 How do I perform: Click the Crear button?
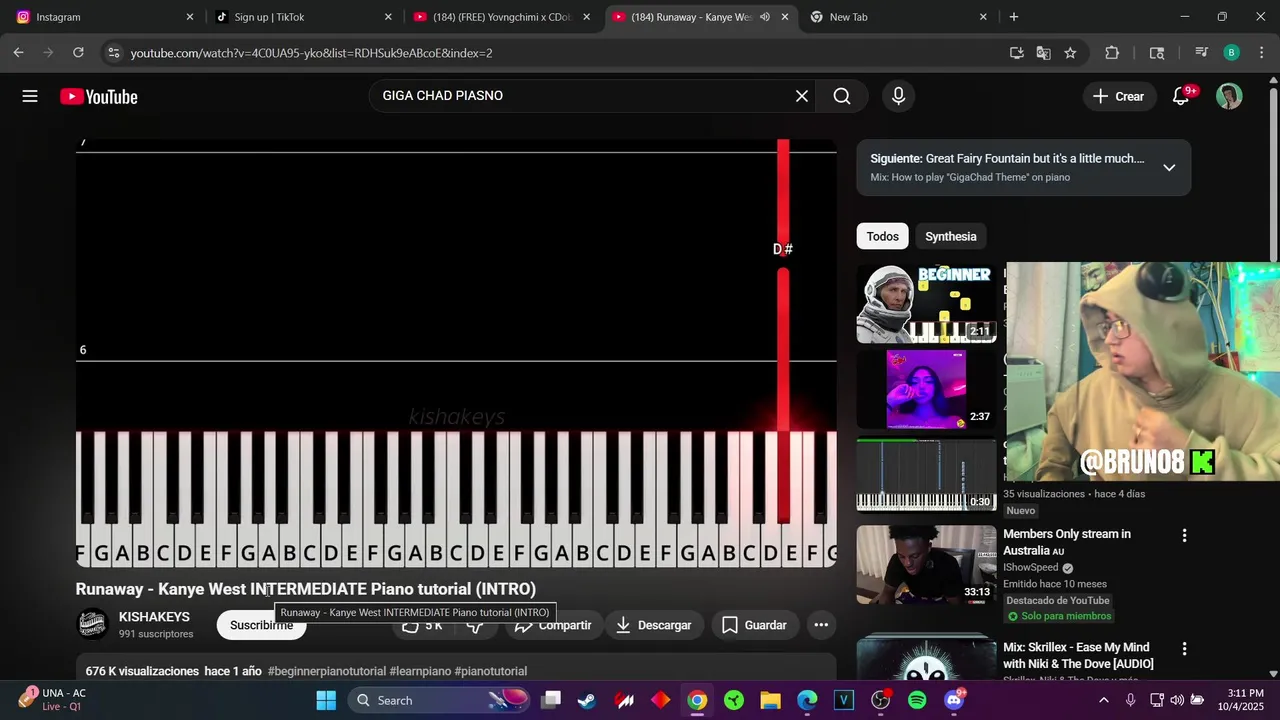point(1118,96)
